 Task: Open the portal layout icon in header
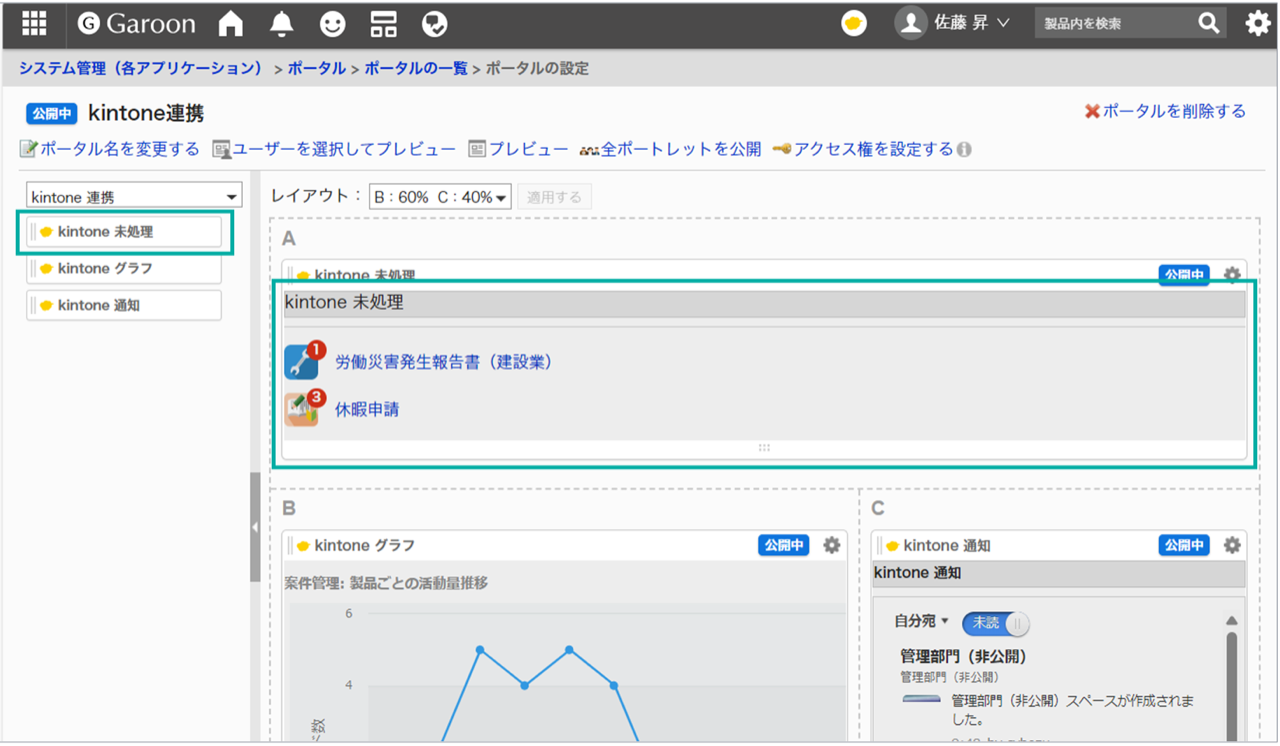pyautogui.click(x=383, y=23)
